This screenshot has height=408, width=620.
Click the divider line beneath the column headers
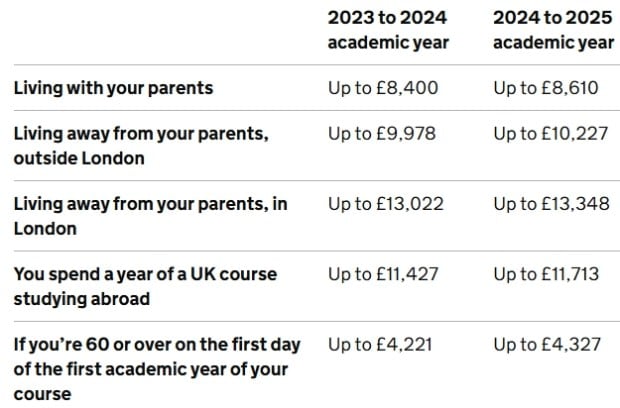[312, 64]
